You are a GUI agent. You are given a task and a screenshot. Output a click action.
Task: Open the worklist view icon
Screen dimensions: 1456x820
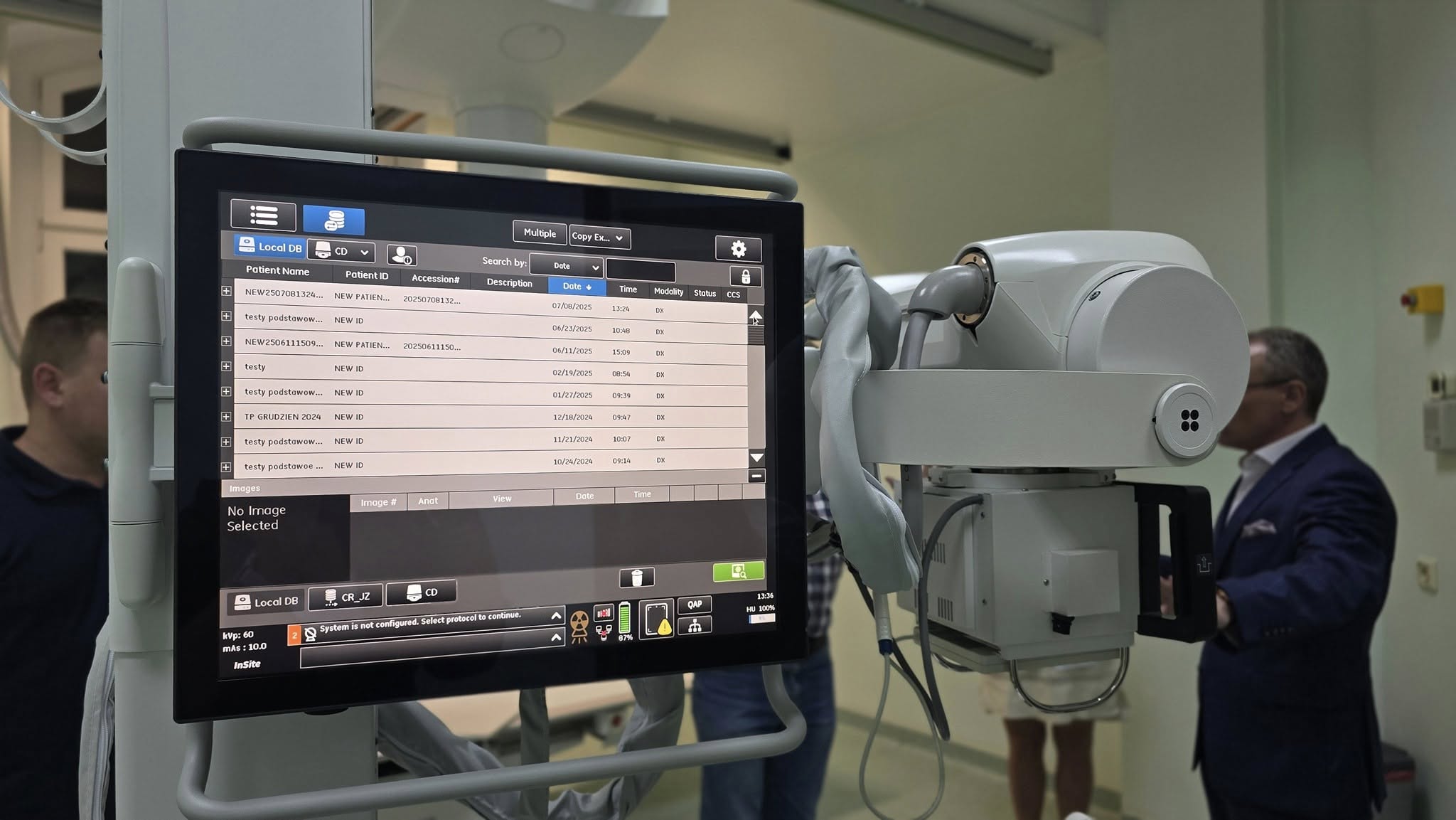pos(263,215)
